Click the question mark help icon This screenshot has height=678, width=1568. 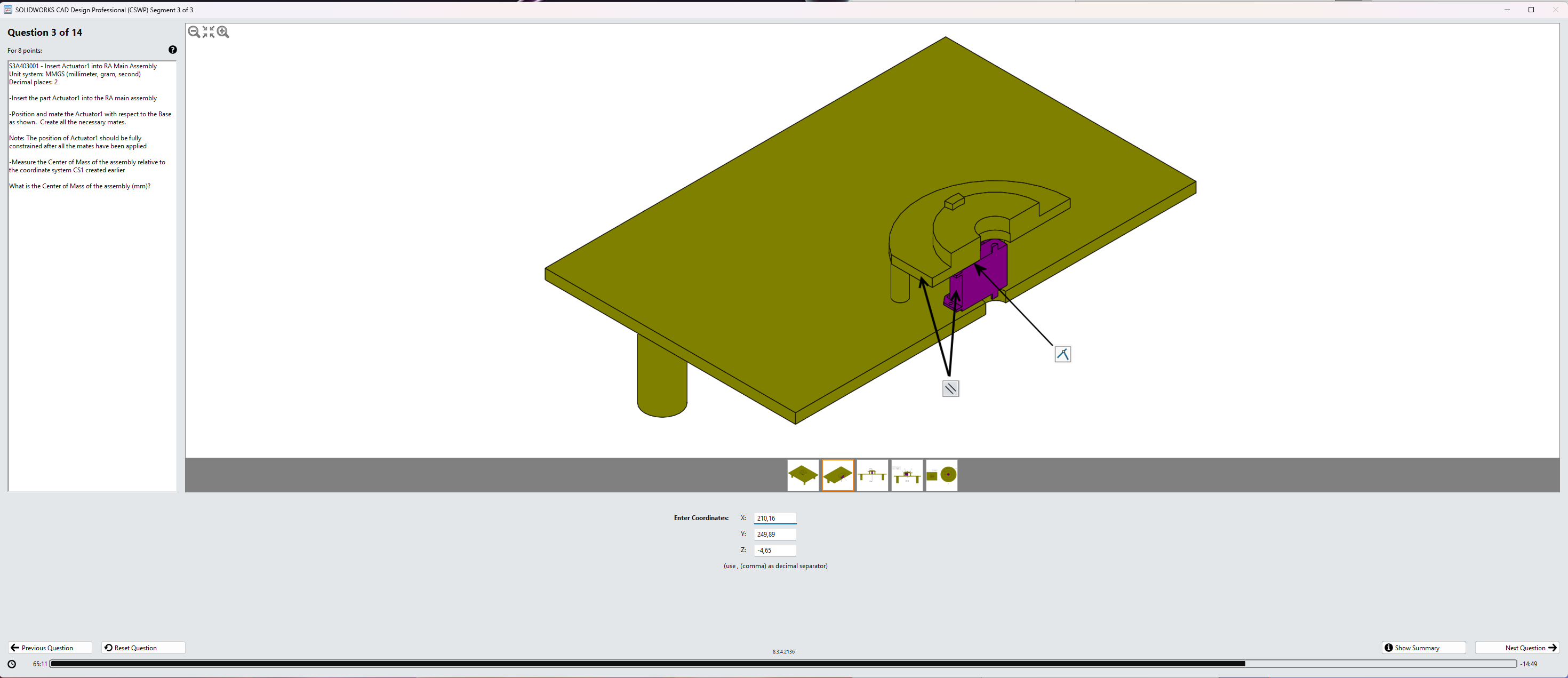(172, 50)
